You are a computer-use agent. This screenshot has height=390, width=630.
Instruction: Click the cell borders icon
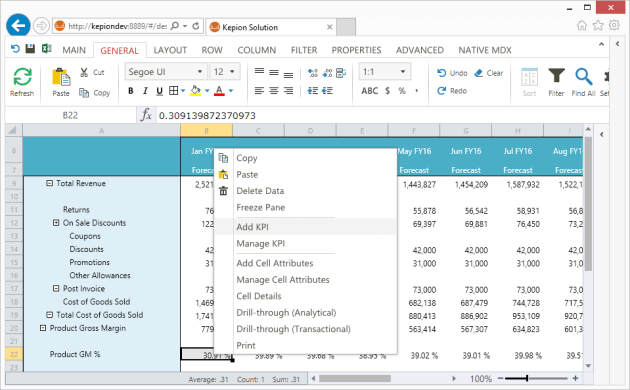[173, 90]
